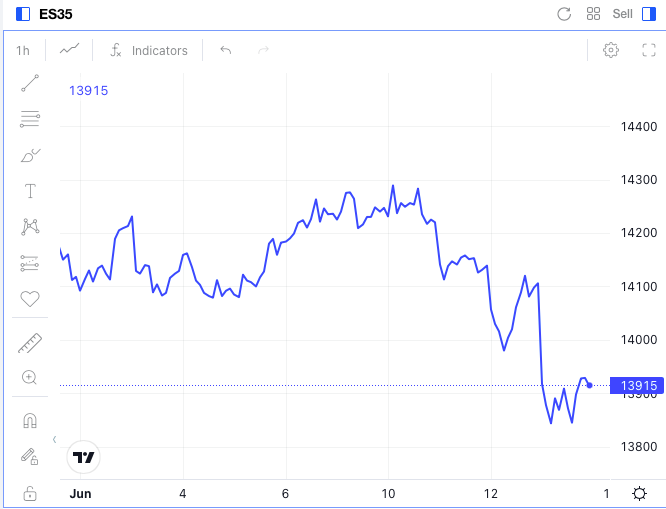Click the 4 date axis label
Image resolution: width=666 pixels, height=509 pixels.
click(183, 494)
